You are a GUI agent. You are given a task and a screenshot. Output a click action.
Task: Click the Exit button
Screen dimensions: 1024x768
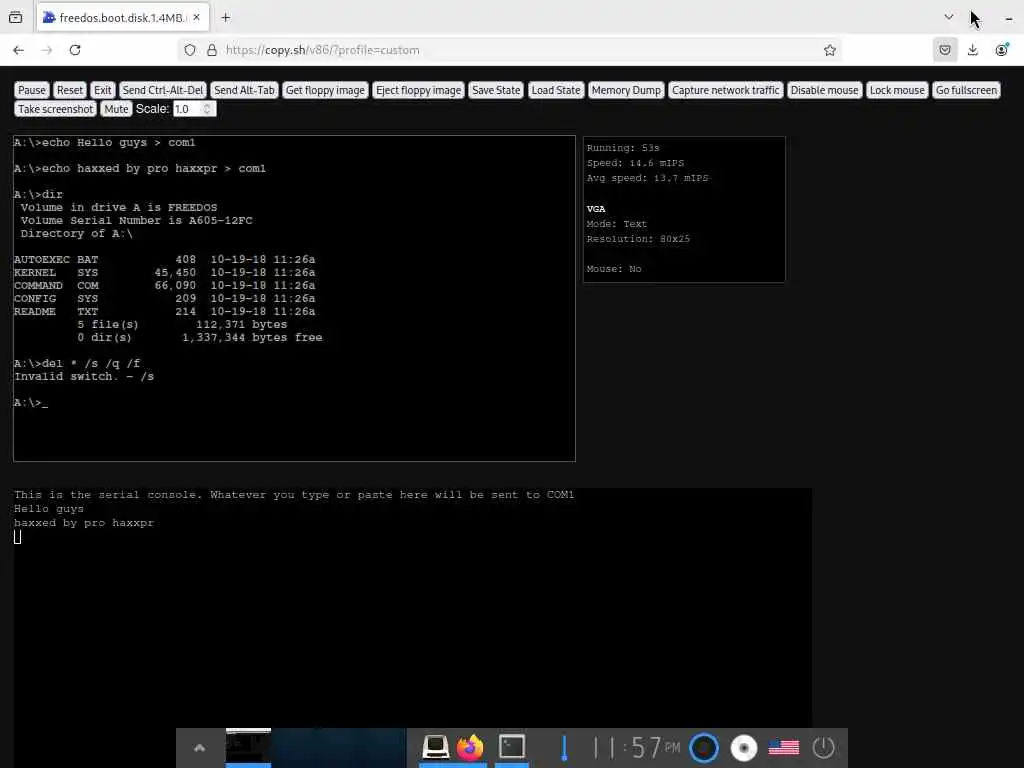(103, 90)
